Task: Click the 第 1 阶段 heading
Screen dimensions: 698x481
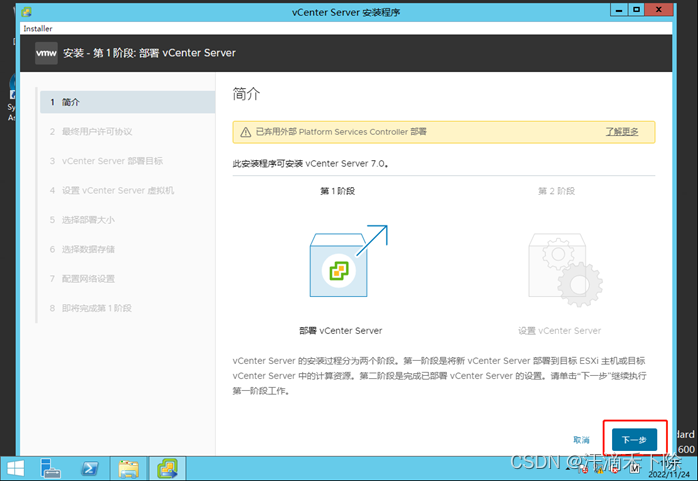Action: point(337,191)
